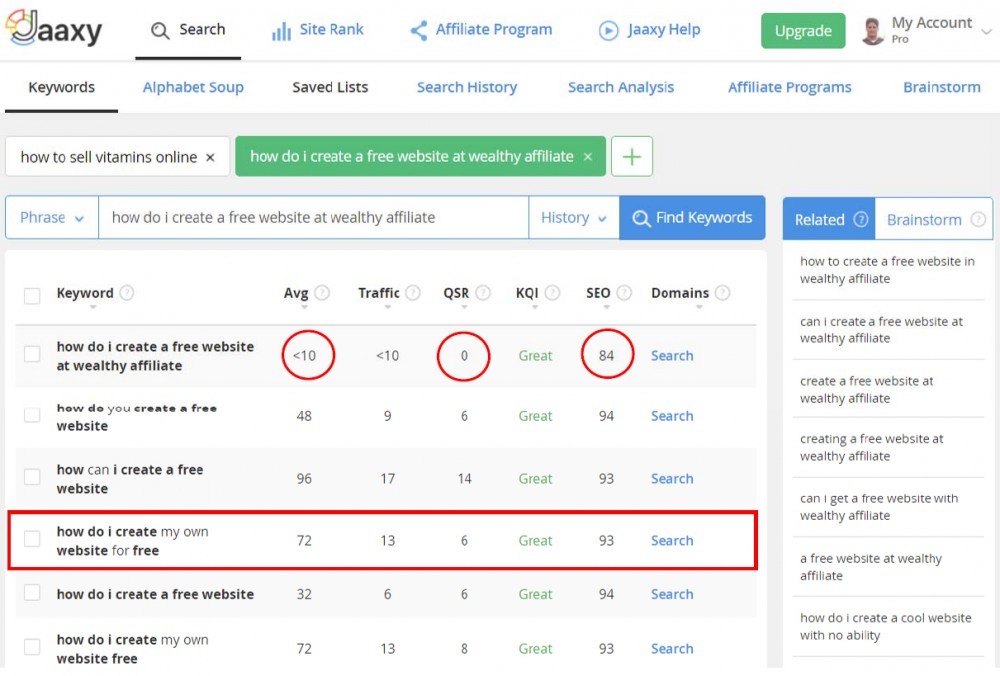The height and width of the screenshot is (676, 1000).
Task: Switch to the Search Analysis tab
Action: [x=621, y=87]
